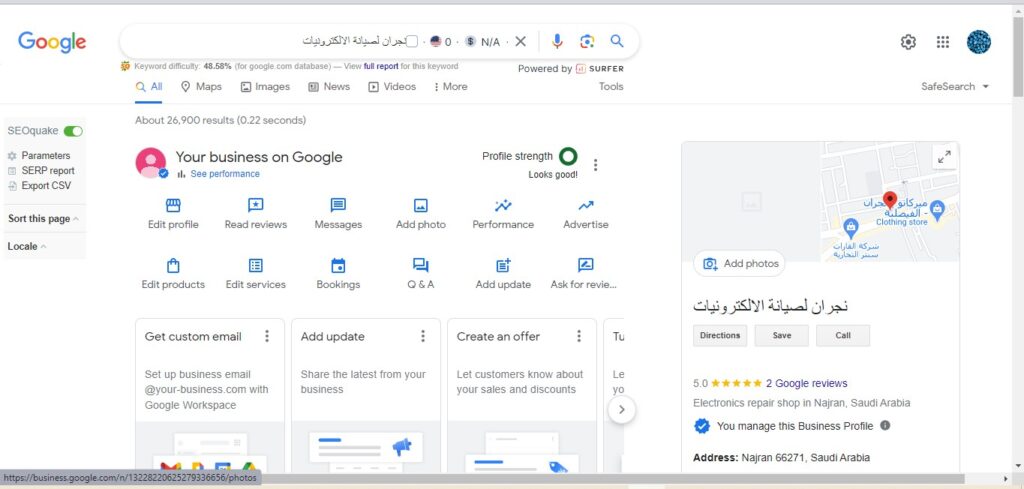
Task: Open search Tools
Action: (x=611, y=87)
